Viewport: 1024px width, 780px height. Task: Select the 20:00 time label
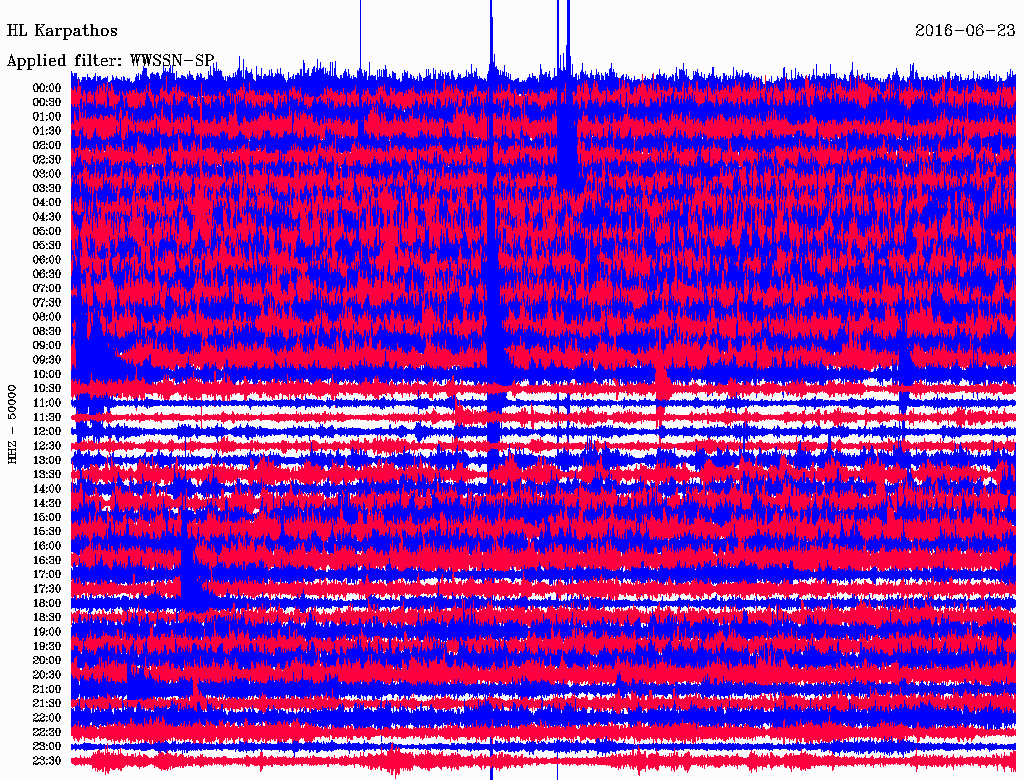[x=47, y=660]
